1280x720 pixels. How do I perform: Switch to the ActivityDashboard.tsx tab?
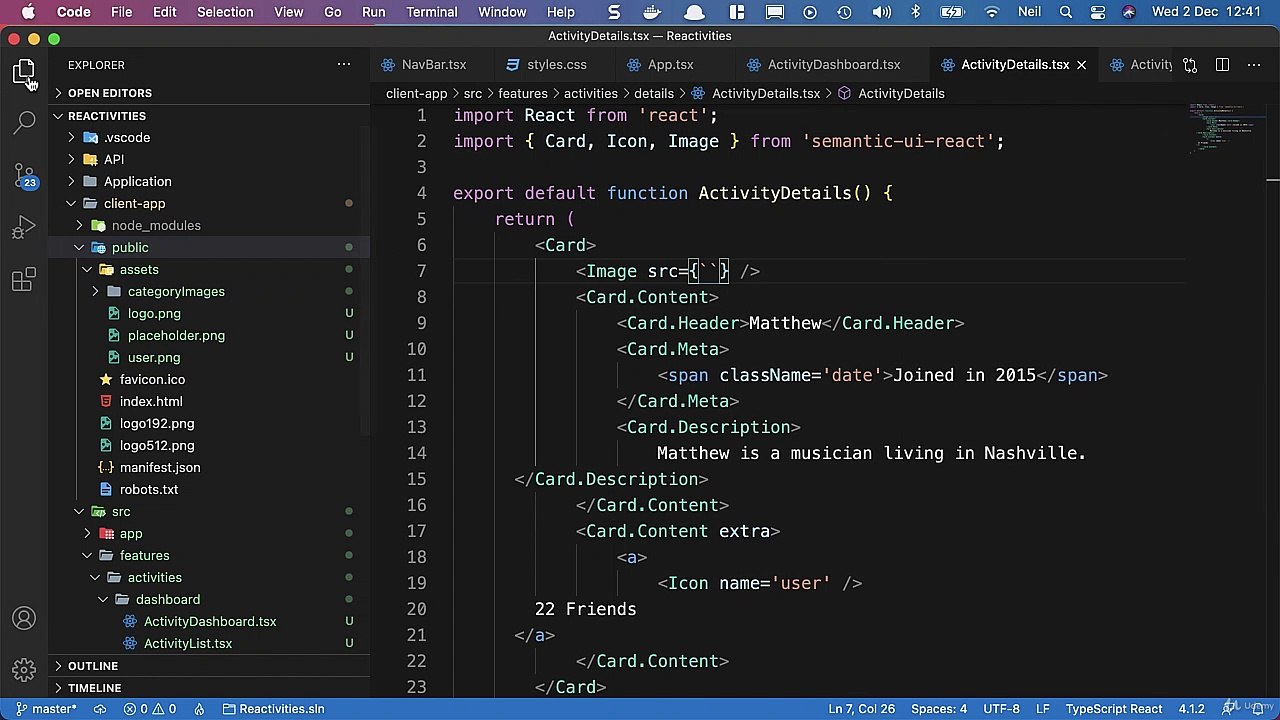tap(833, 65)
